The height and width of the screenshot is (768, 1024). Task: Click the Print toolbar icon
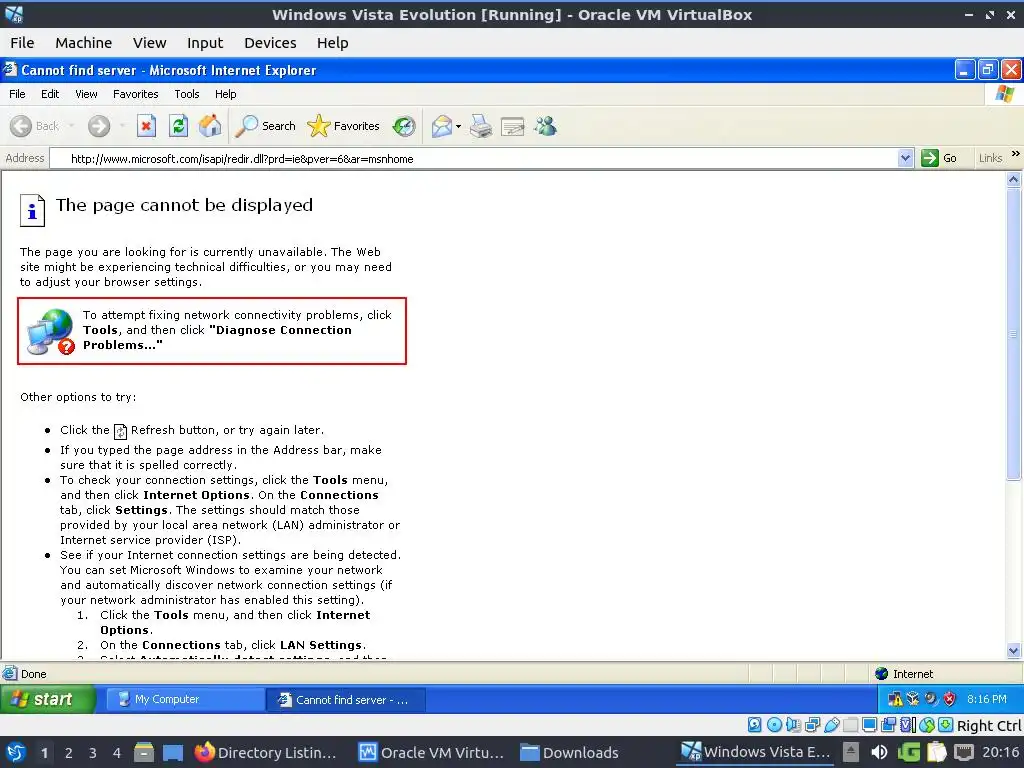pos(481,126)
